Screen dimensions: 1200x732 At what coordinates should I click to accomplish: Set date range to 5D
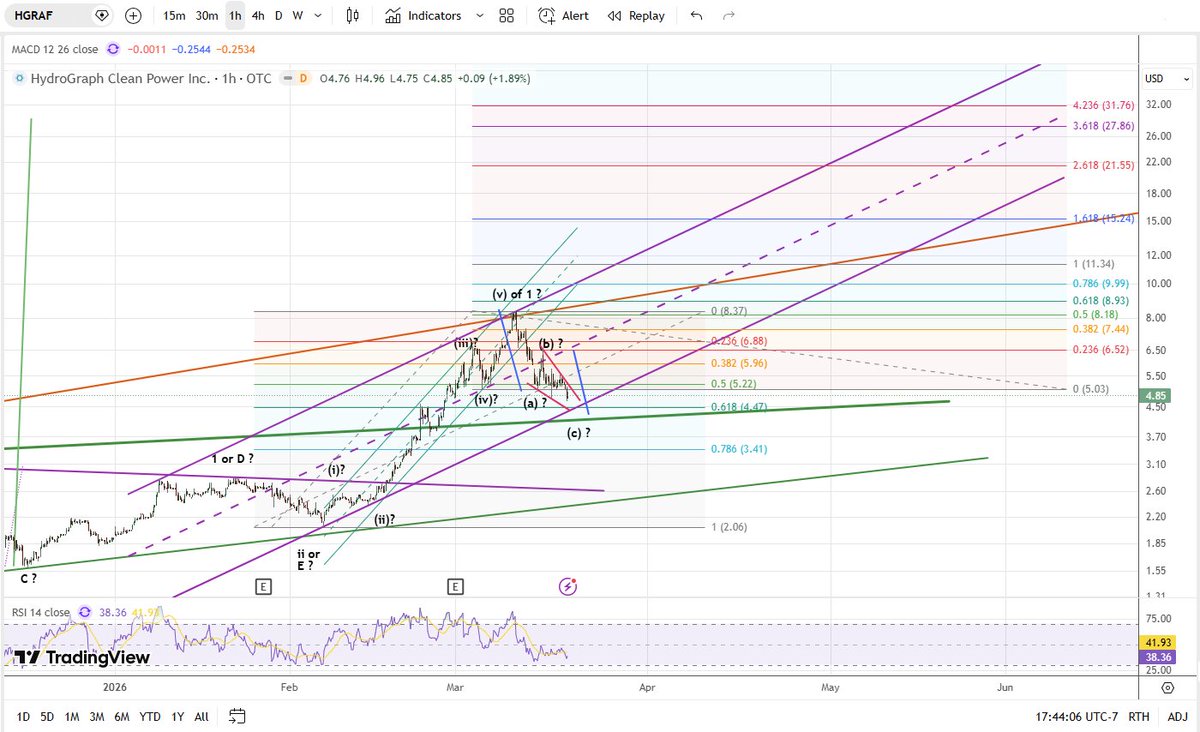click(x=47, y=716)
